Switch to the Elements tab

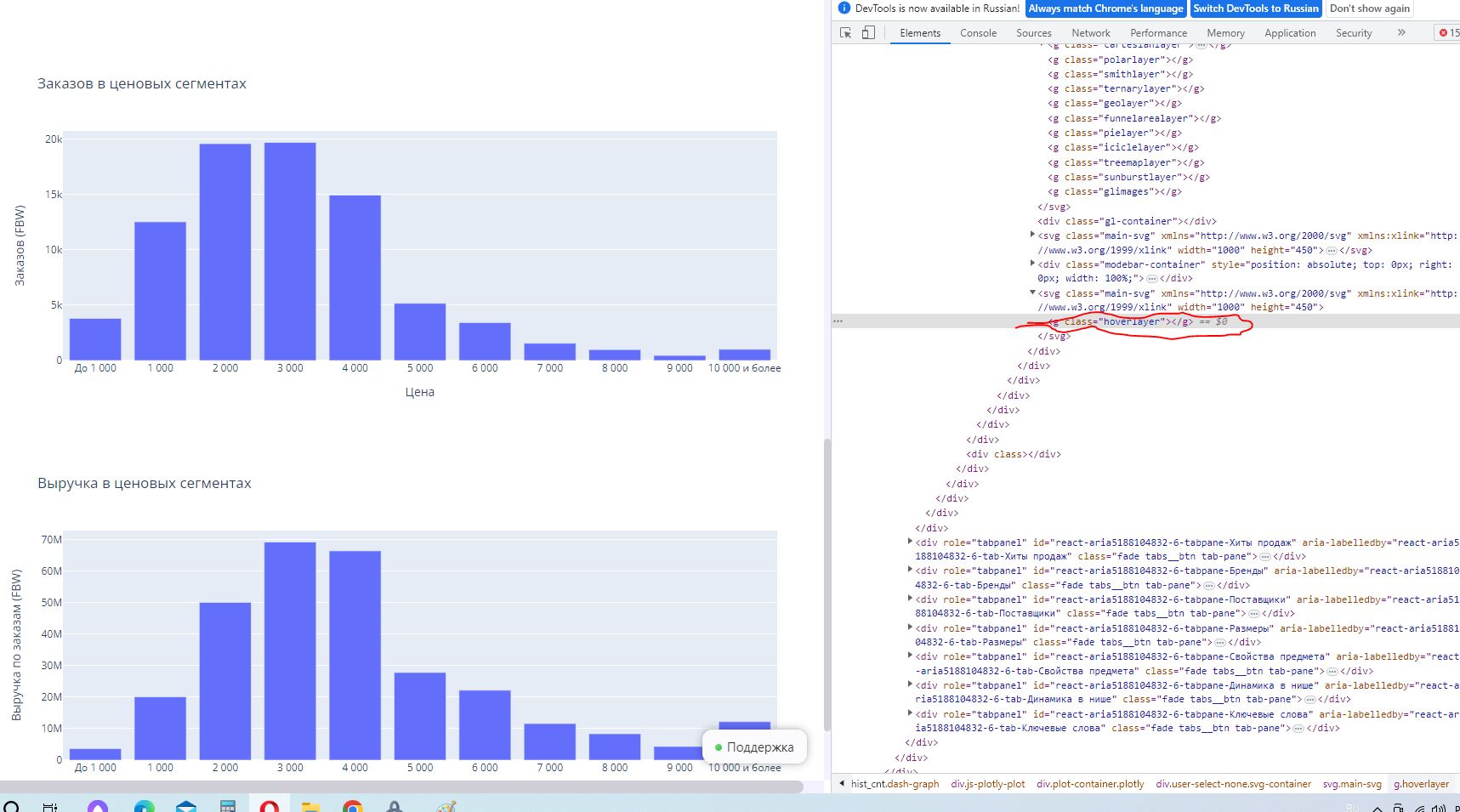[x=920, y=33]
